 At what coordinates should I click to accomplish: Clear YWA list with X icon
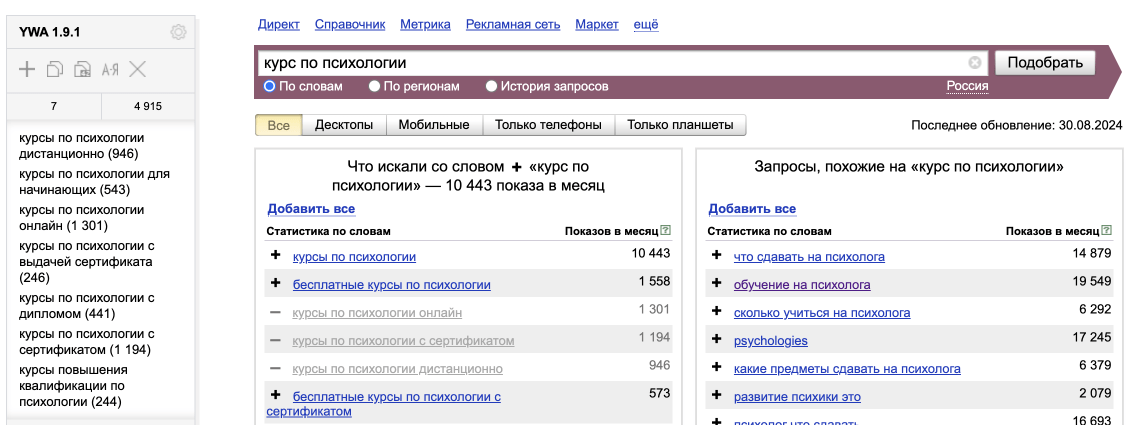pos(138,70)
